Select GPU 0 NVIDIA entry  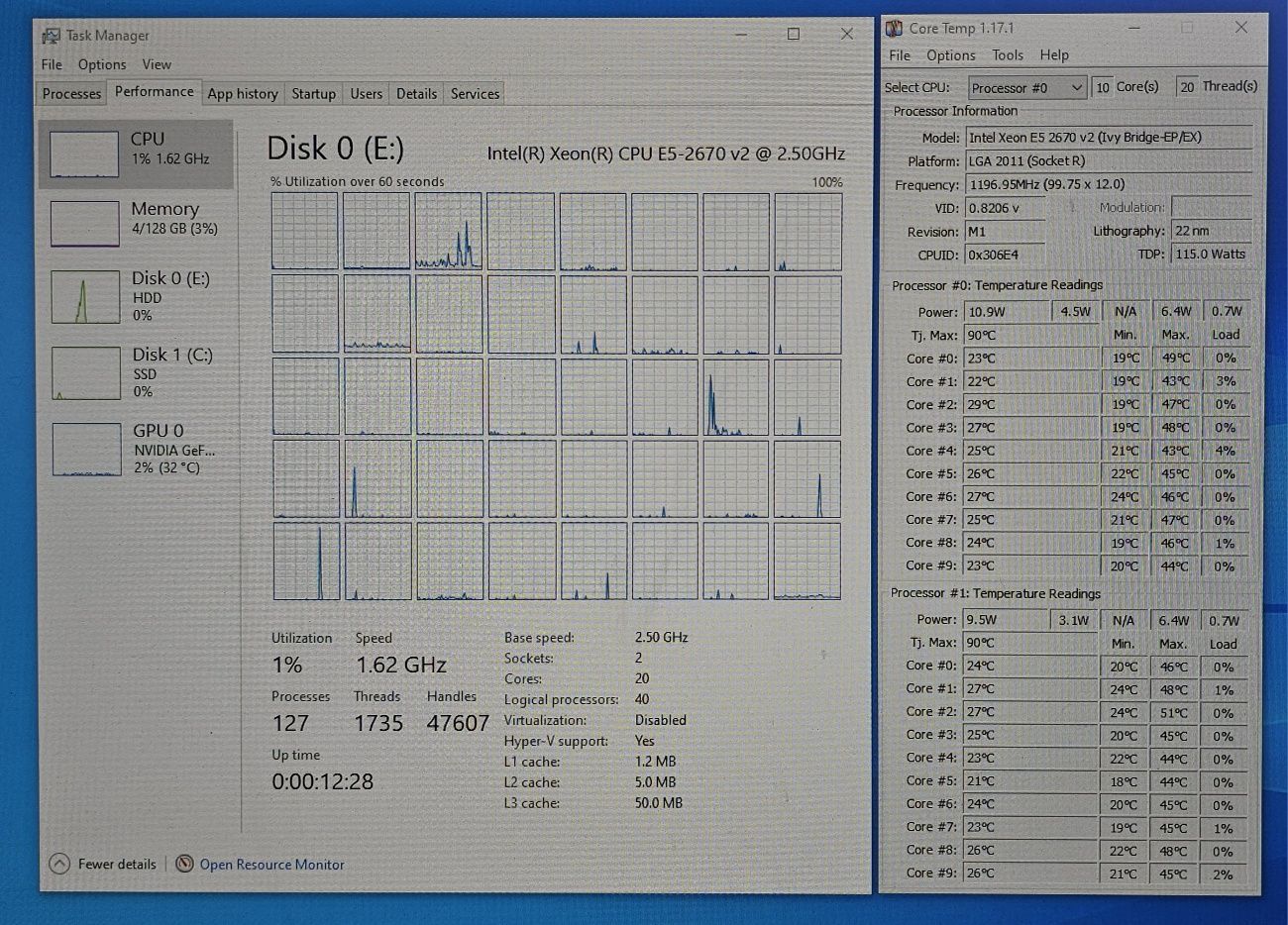coord(137,449)
